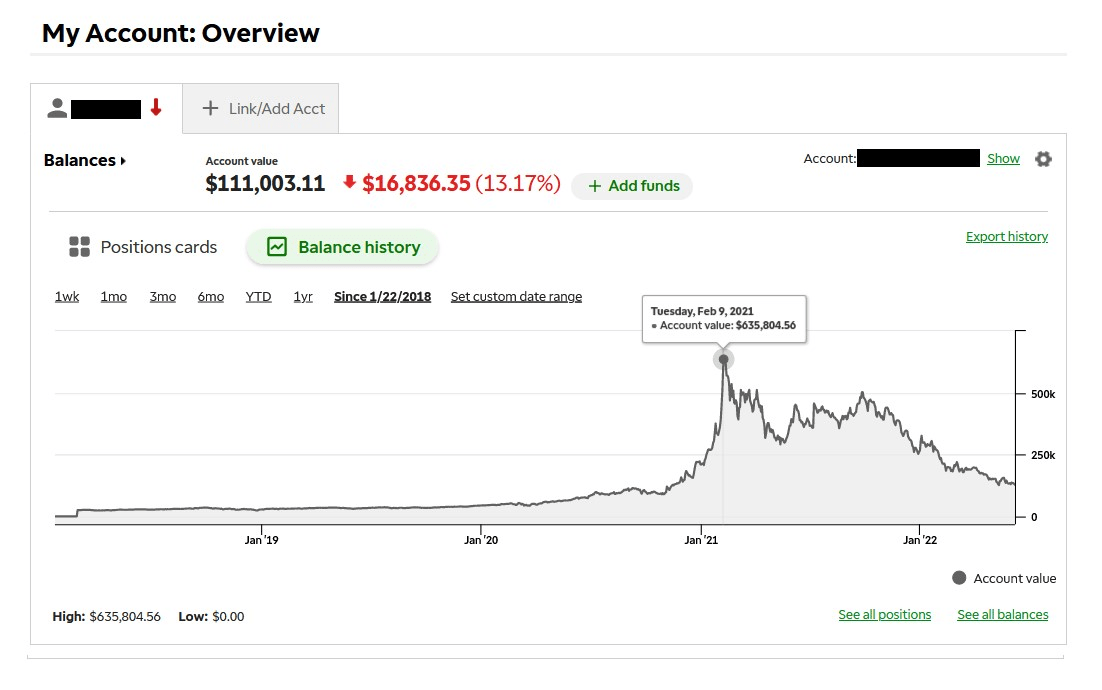Click the plus icon on Link/Add Acct
Screen dimensions: 1102x690
pyautogui.click(x=210, y=108)
